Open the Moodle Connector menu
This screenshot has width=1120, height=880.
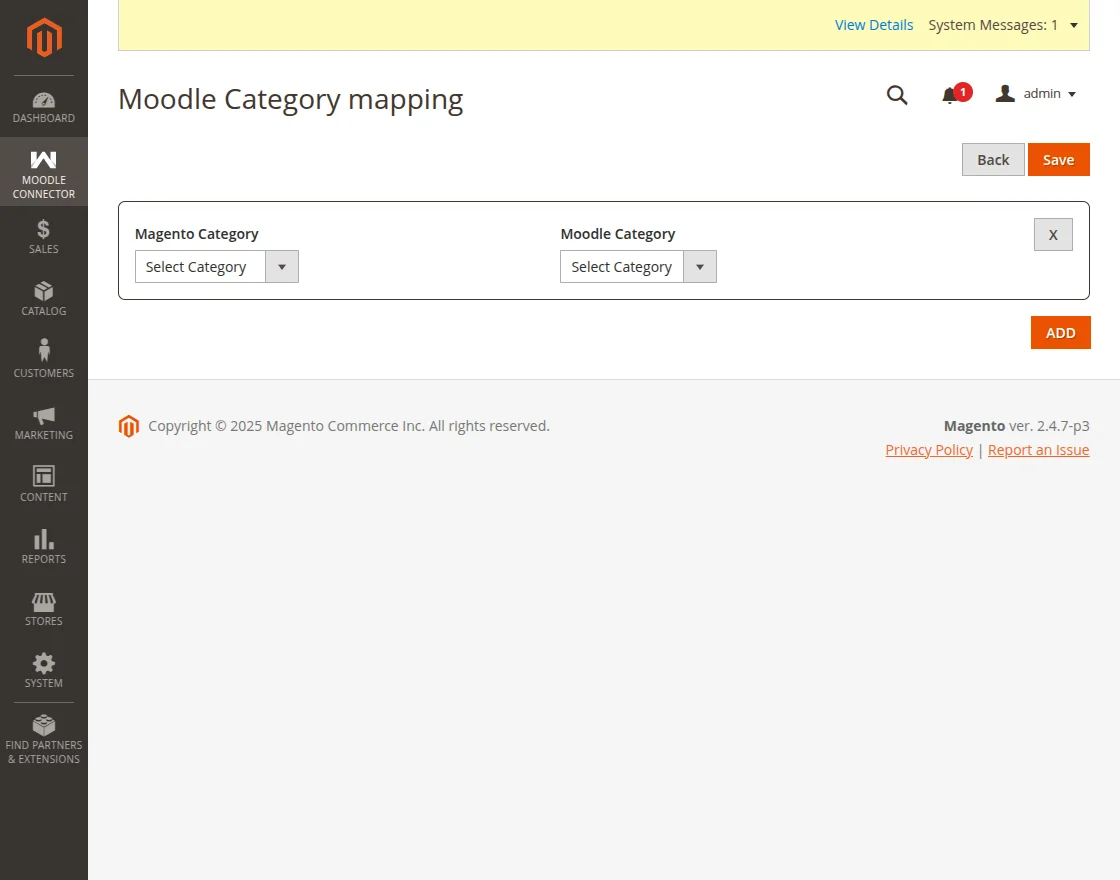pos(44,172)
